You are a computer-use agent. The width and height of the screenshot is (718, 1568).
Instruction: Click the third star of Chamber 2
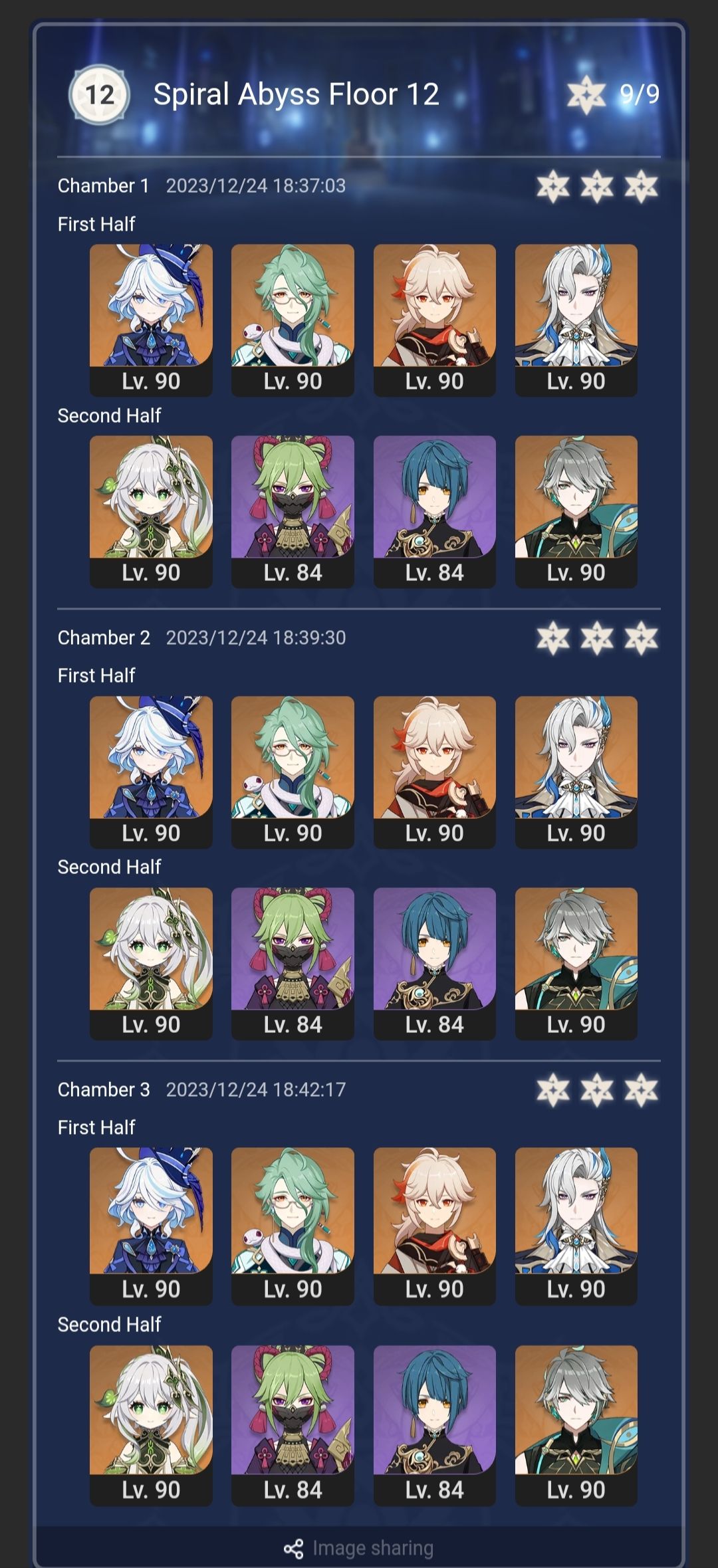pos(641,638)
